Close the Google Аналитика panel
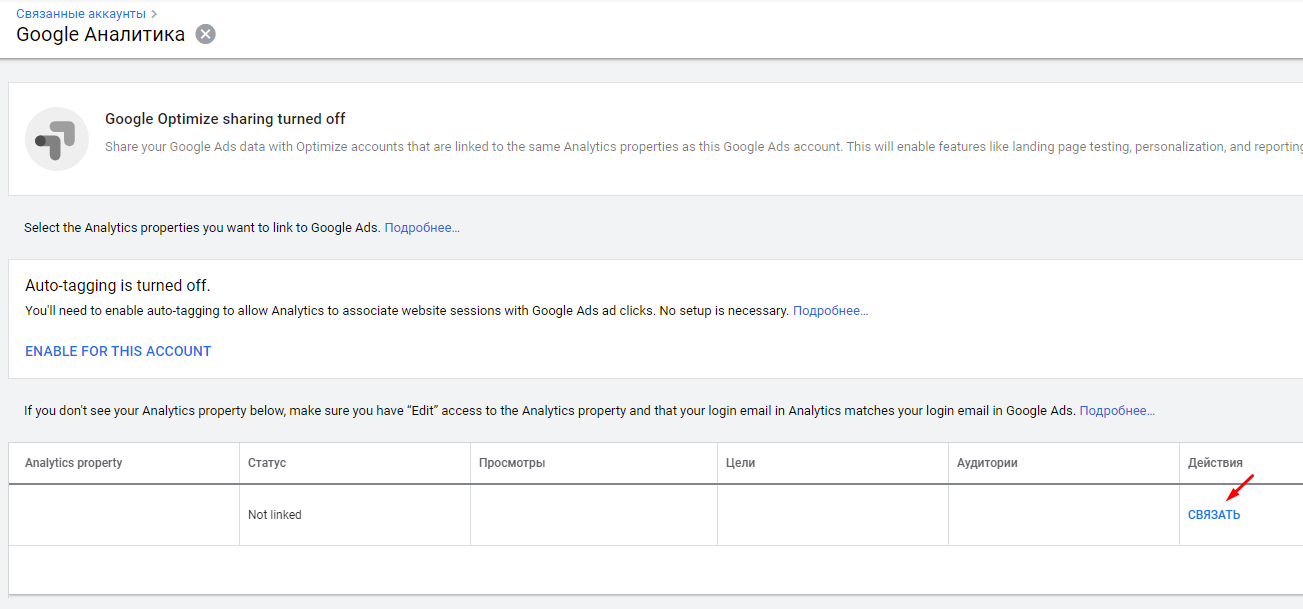 click(205, 34)
